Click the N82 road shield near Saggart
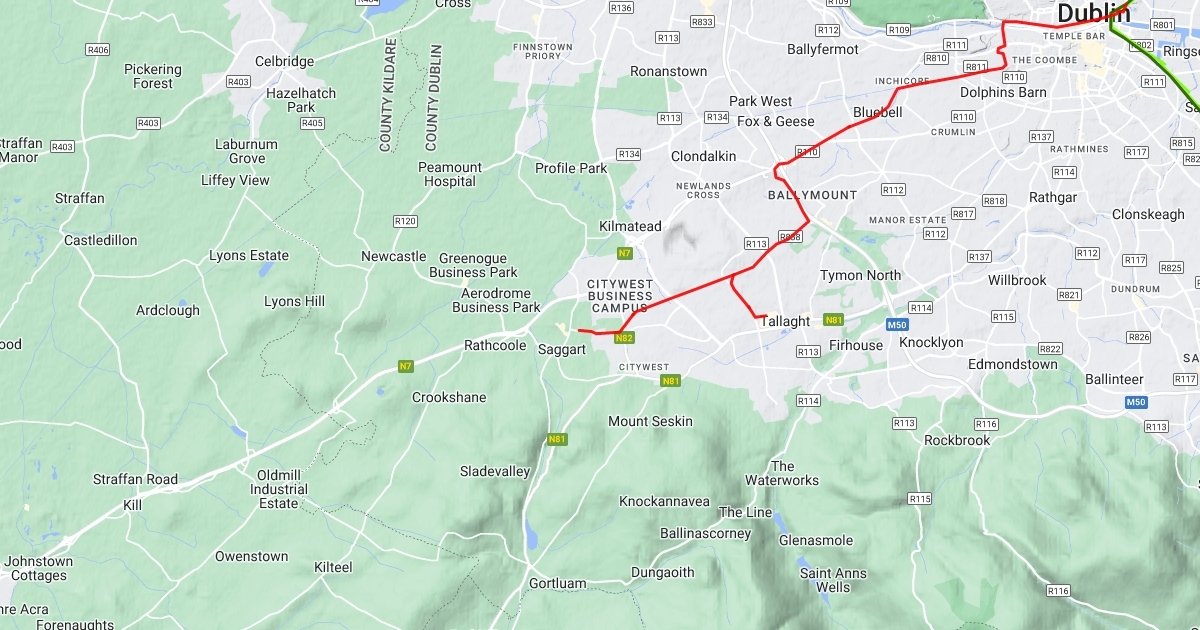This screenshot has width=1200, height=630. click(624, 338)
